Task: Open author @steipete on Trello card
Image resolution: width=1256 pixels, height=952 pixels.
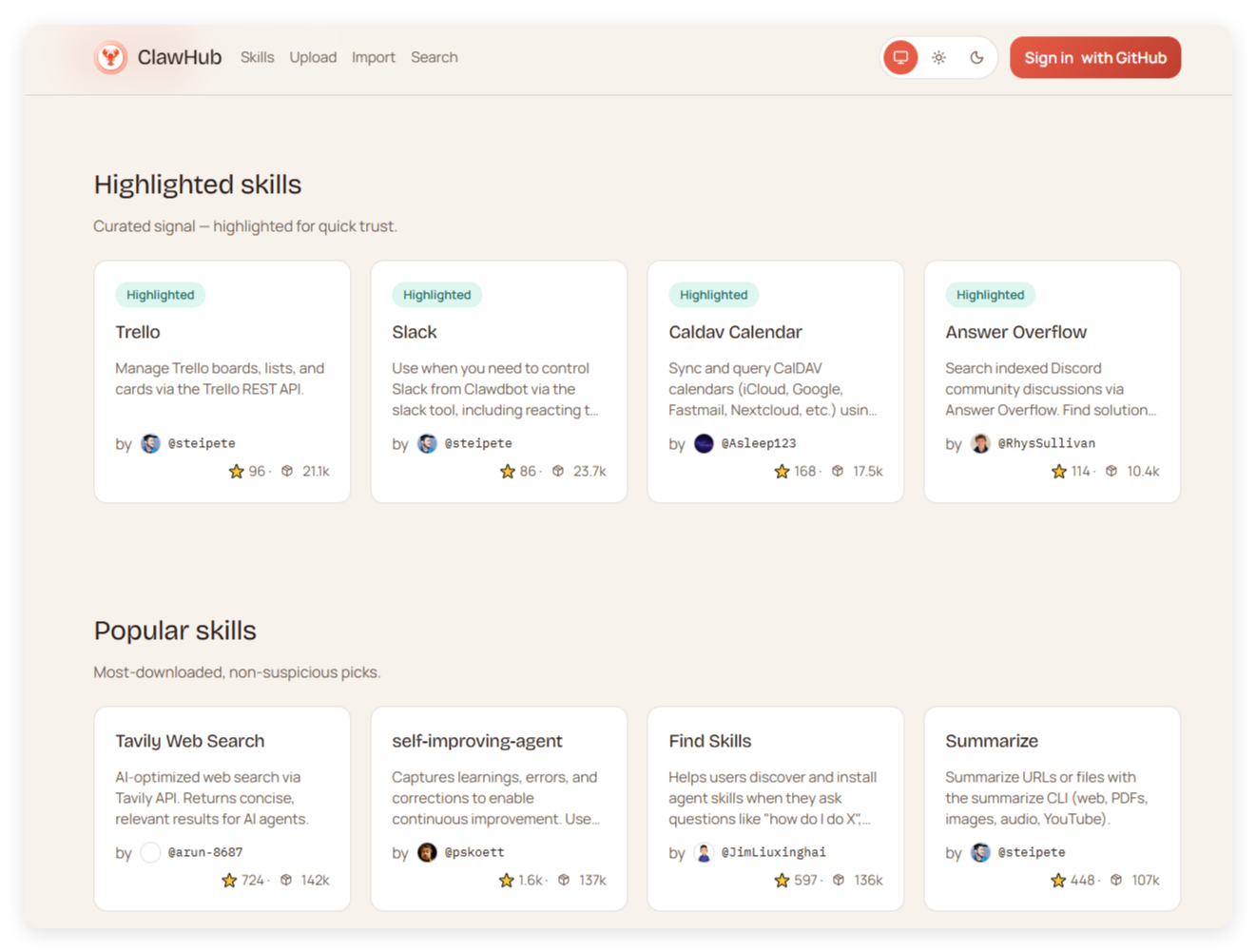Action: 202,443
